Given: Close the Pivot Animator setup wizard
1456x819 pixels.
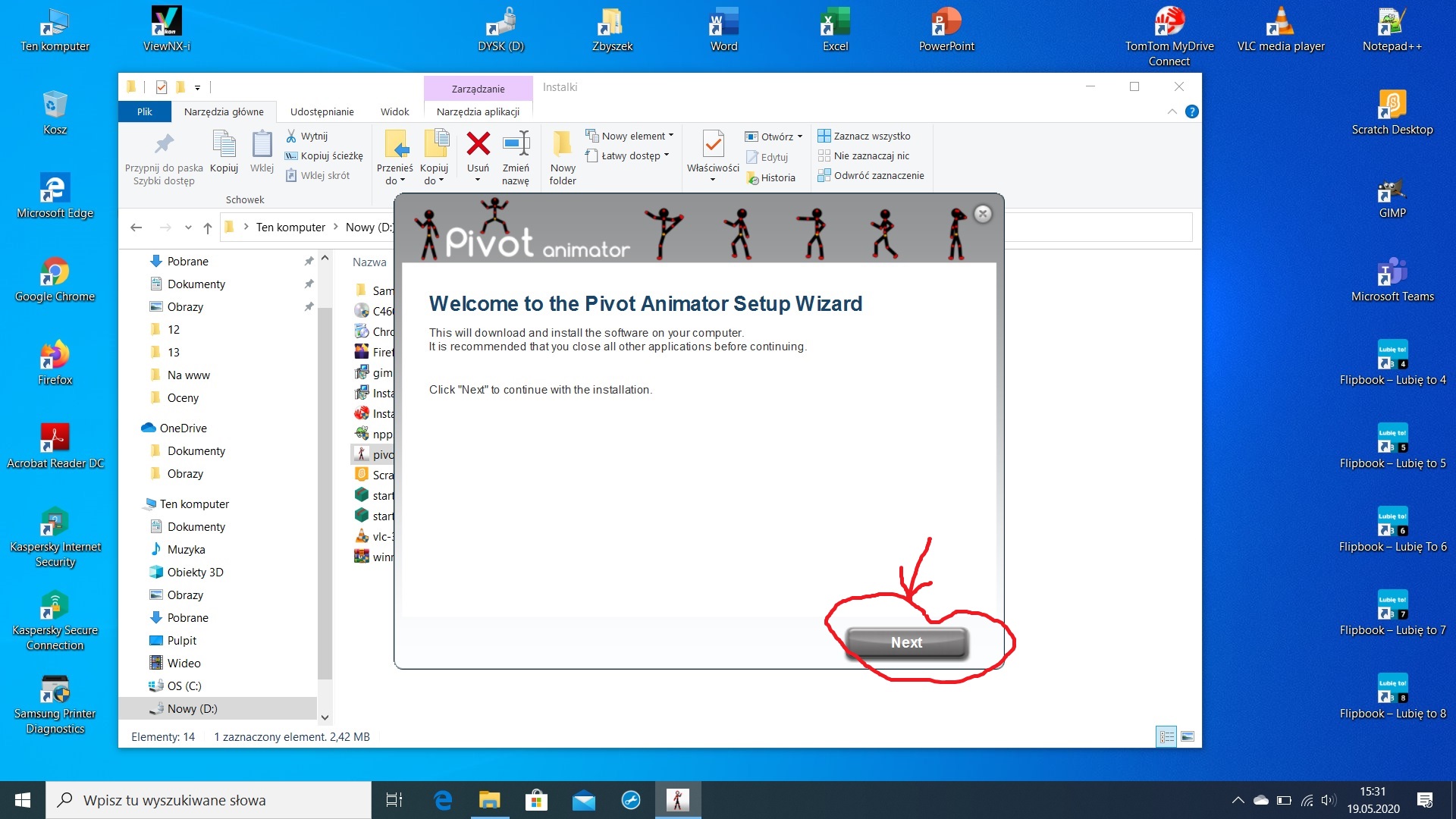Looking at the screenshot, I should (983, 214).
